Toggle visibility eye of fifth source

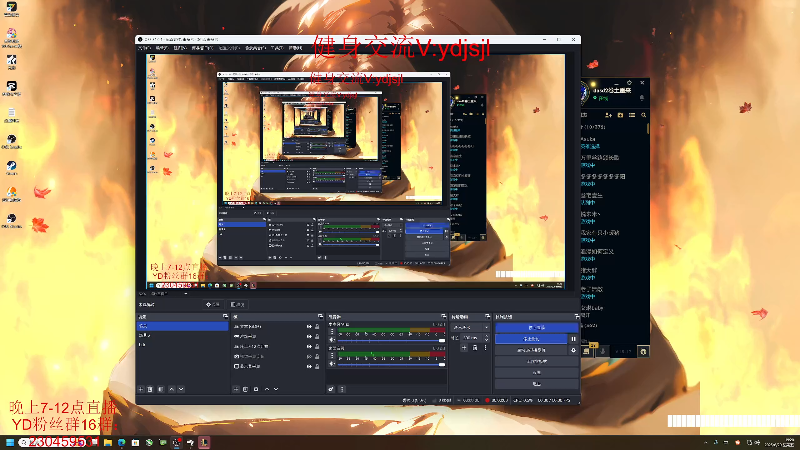tap(309, 366)
